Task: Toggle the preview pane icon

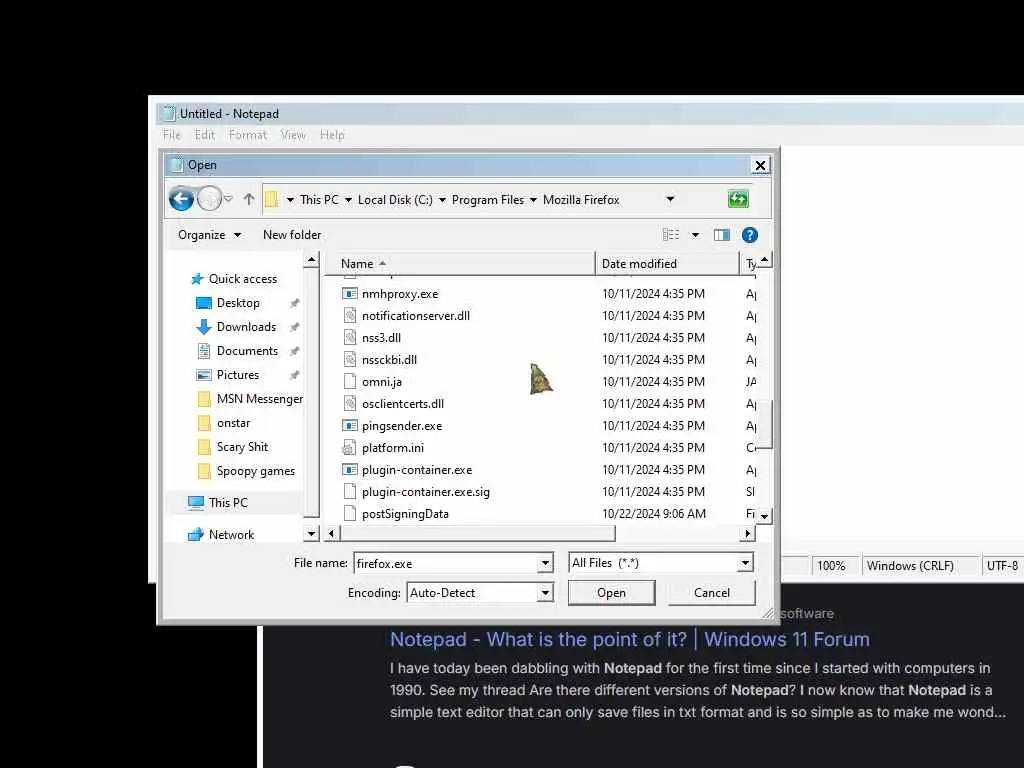Action: point(722,235)
